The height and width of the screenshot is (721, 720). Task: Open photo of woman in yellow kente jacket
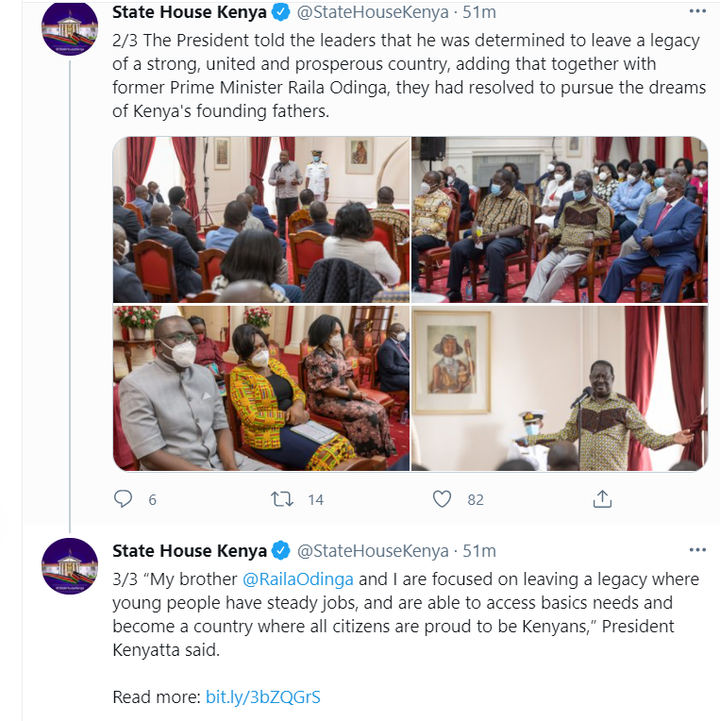coord(261,388)
